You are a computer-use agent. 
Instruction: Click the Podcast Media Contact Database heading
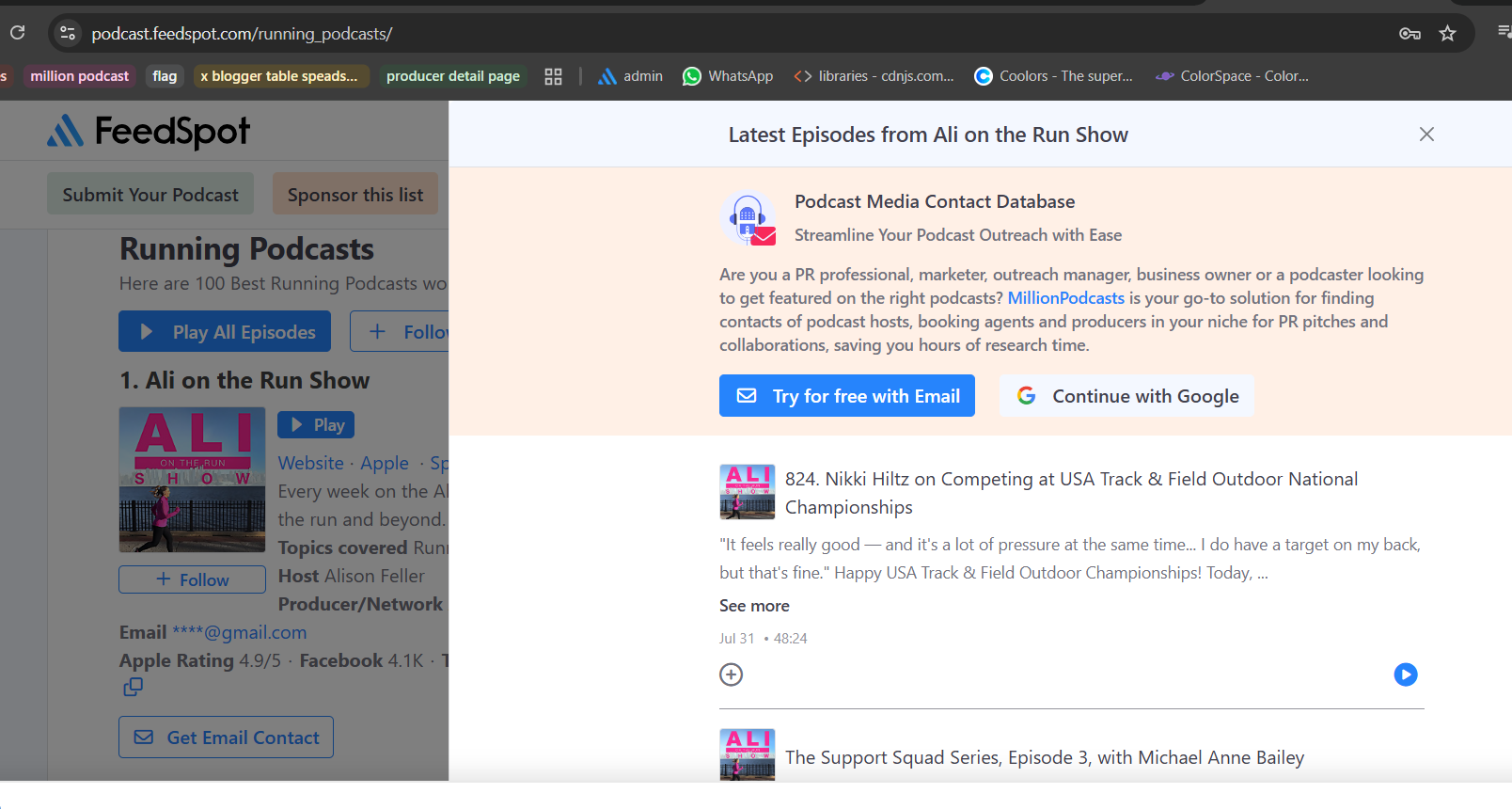coord(935,201)
